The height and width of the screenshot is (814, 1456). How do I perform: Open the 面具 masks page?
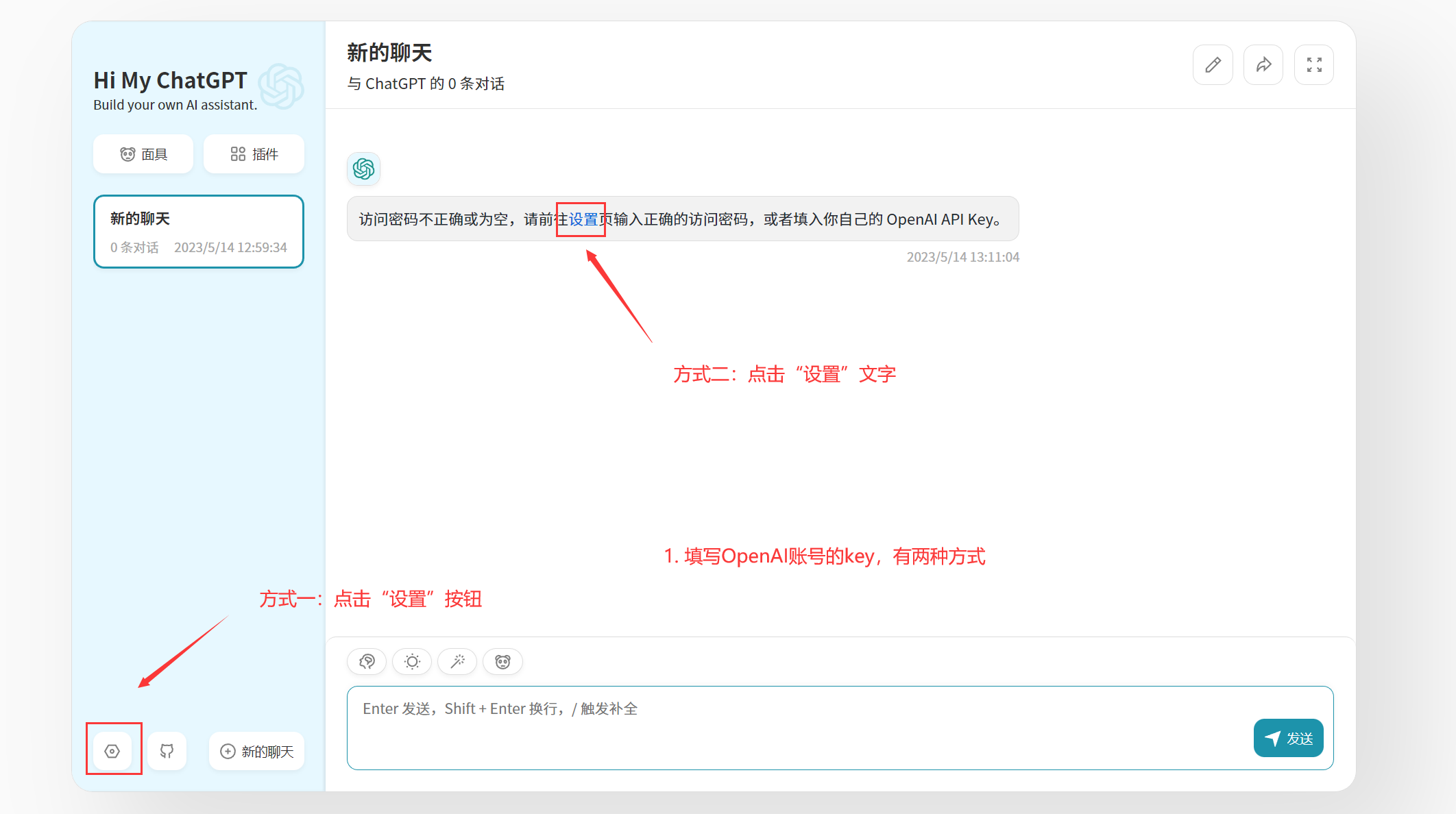tap(143, 154)
